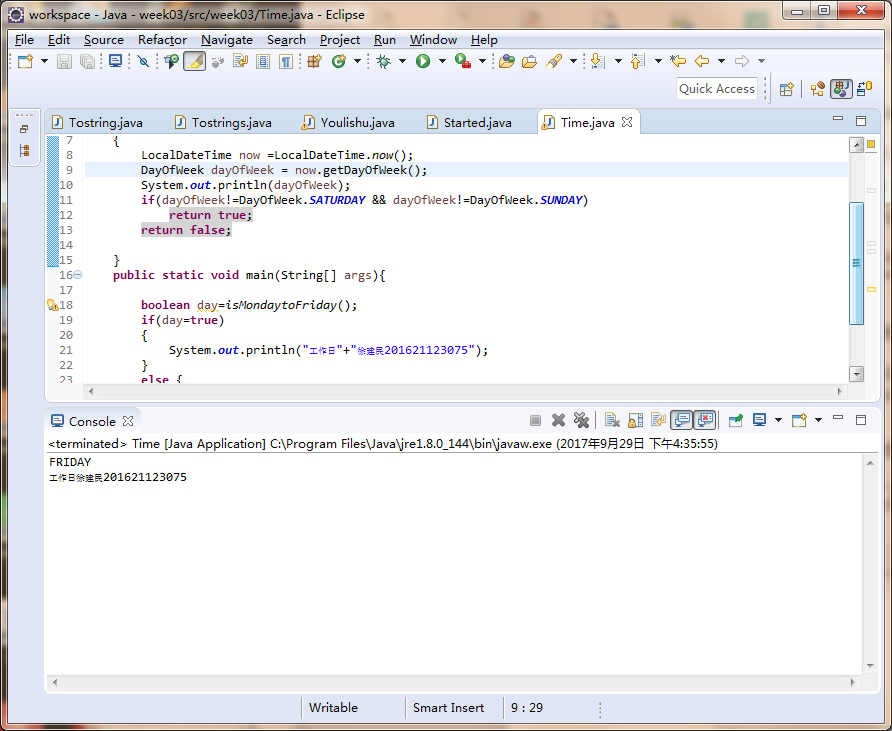The width and height of the screenshot is (892, 731).
Task: Toggle Block Selection Mode icon
Action: pos(263,61)
